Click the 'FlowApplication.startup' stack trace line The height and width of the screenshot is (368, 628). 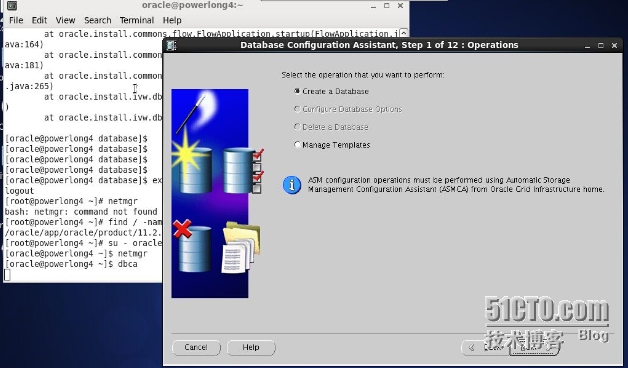221,34
